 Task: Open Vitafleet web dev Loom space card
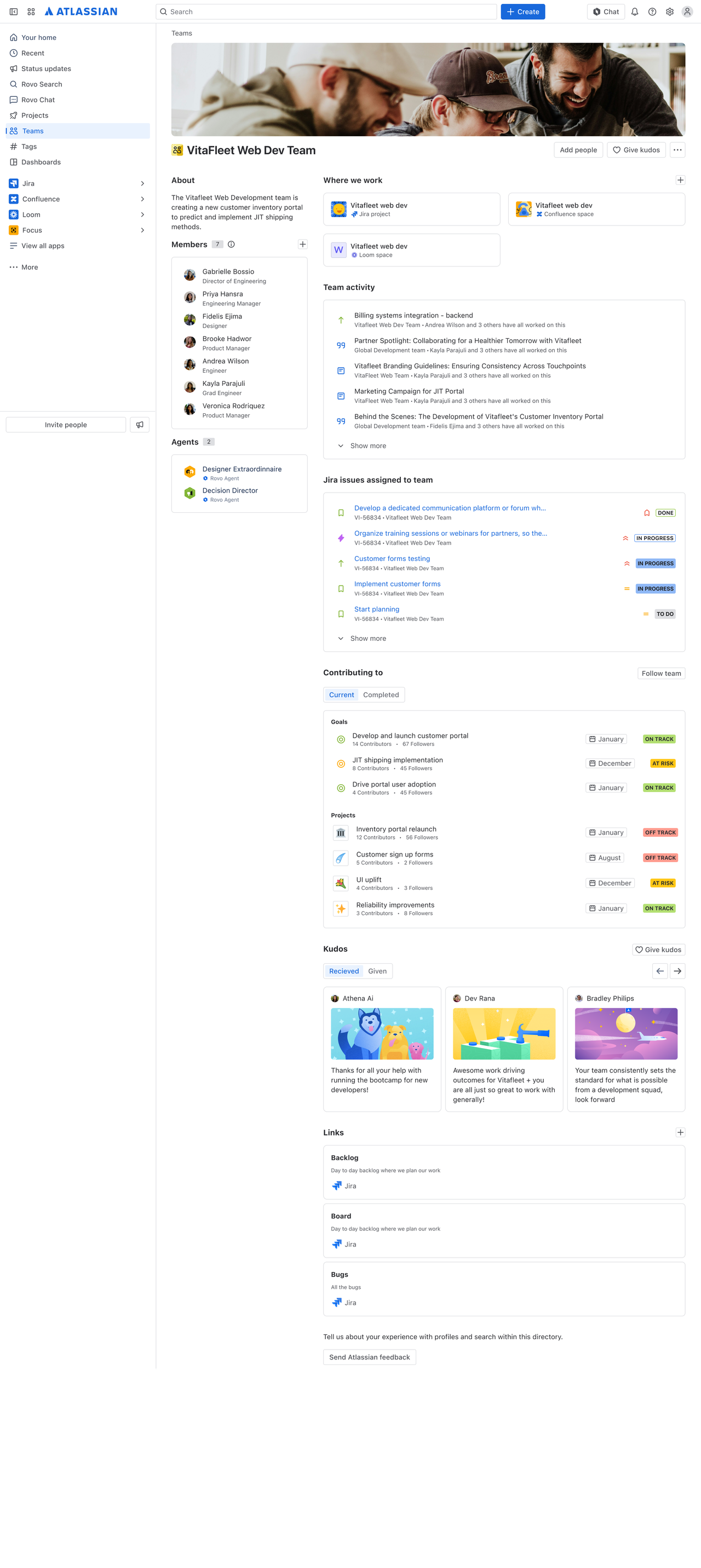click(412, 250)
